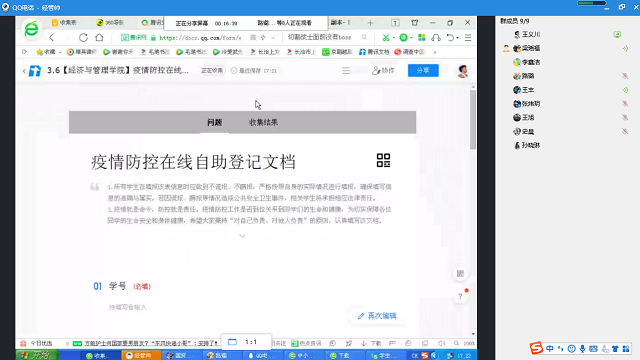The width and height of the screenshot is (640, 360).
Task: Open the 腾讯文档 bookmark
Action: [374, 52]
